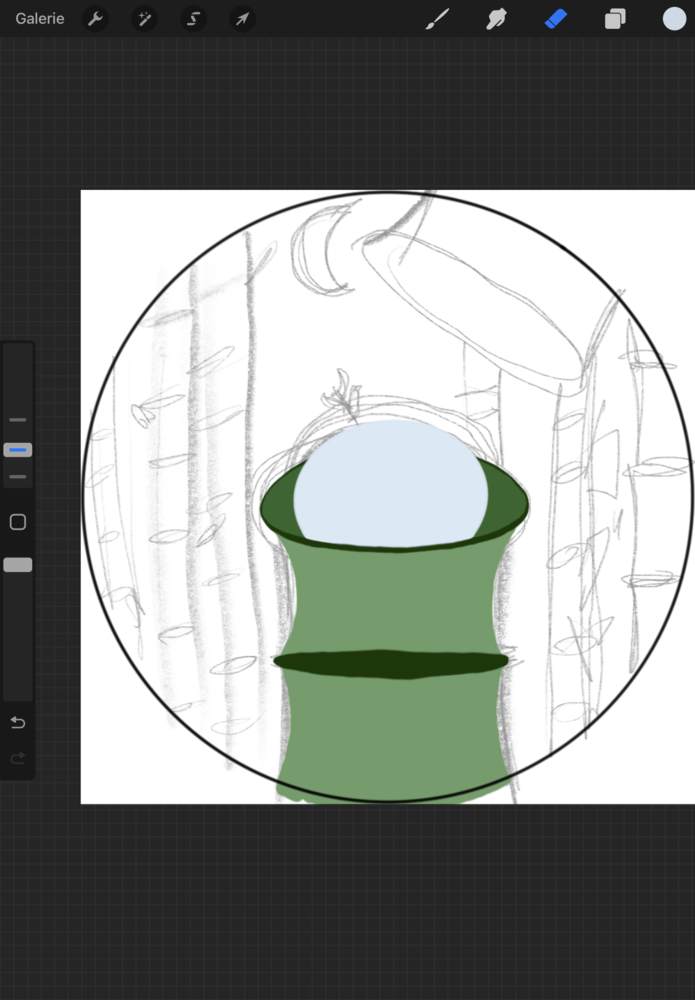Click the blue brush size slider handle

tap(18, 450)
